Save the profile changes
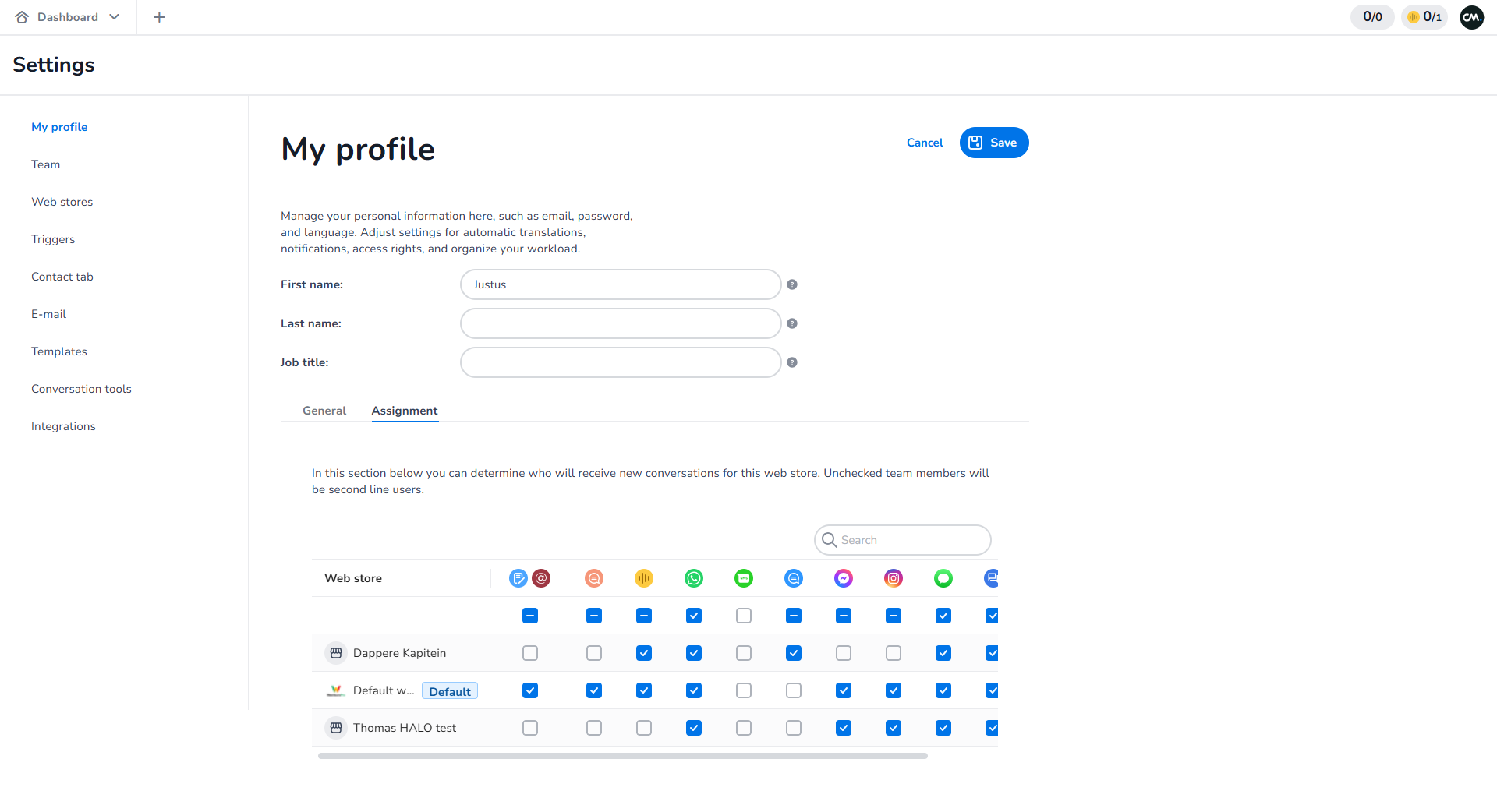 (994, 143)
